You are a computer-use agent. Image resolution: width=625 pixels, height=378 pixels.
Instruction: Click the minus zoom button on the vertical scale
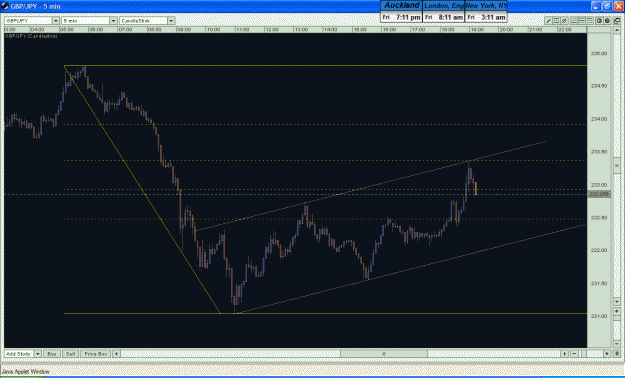617,343
